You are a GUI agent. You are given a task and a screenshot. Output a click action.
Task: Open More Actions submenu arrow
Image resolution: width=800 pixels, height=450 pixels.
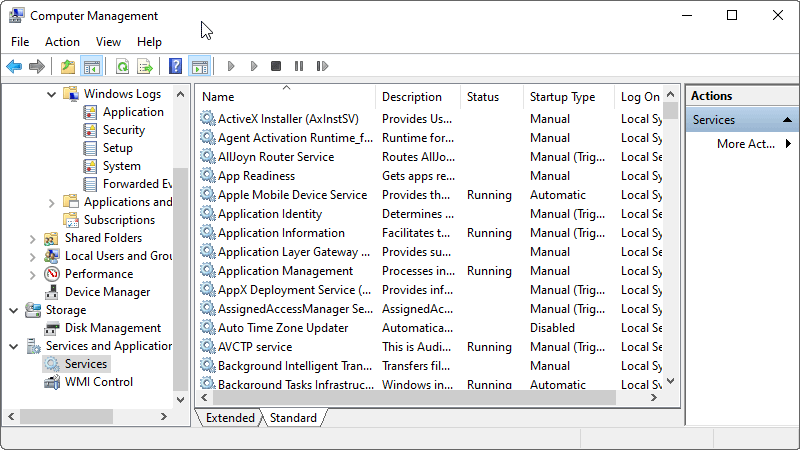coord(788,144)
